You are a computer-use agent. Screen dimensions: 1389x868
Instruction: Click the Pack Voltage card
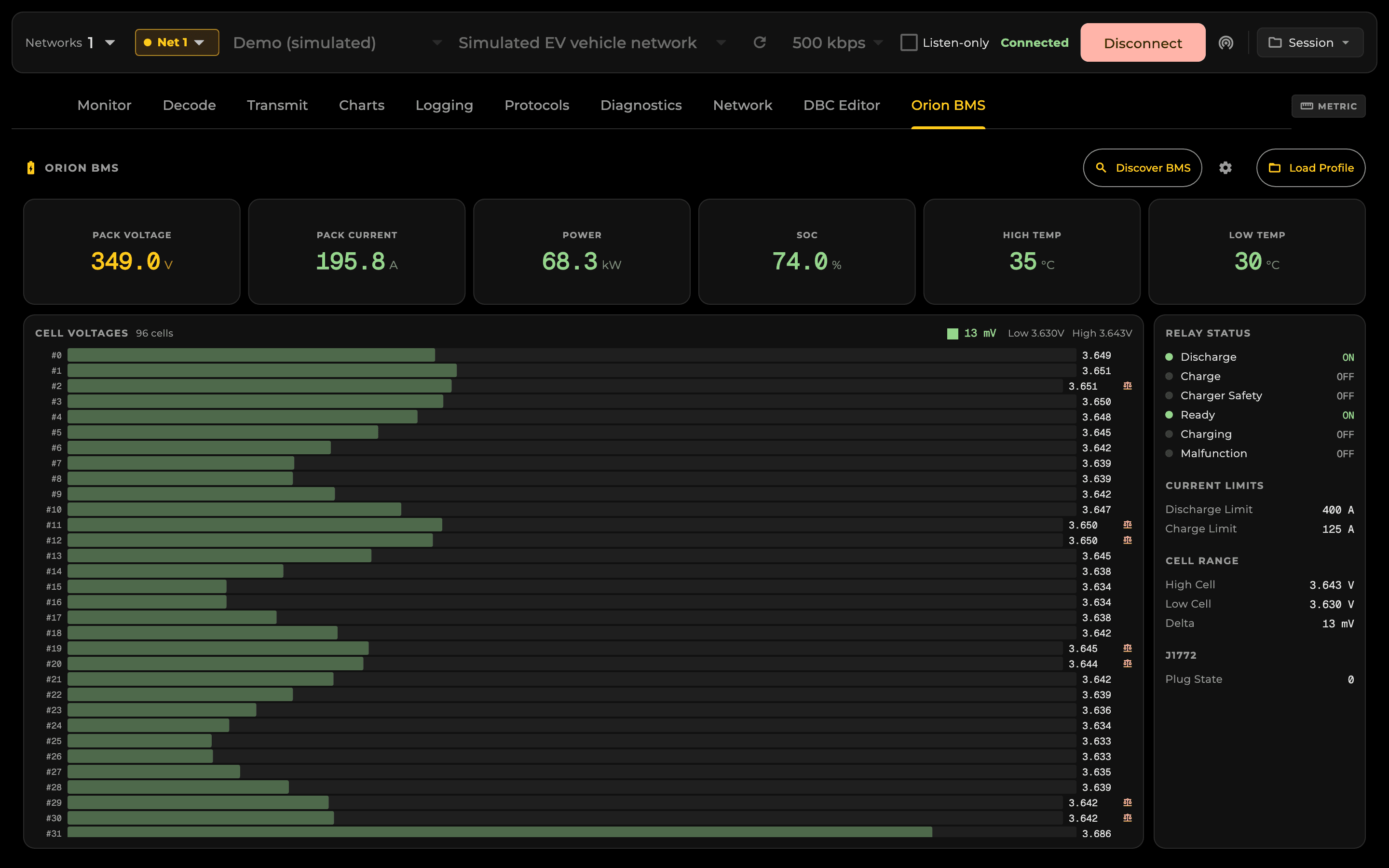point(132,251)
